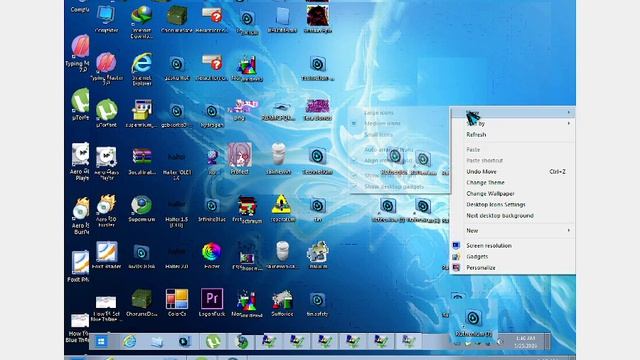
Task: Open Gadgets from the context menu
Action: tap(513, 257)
